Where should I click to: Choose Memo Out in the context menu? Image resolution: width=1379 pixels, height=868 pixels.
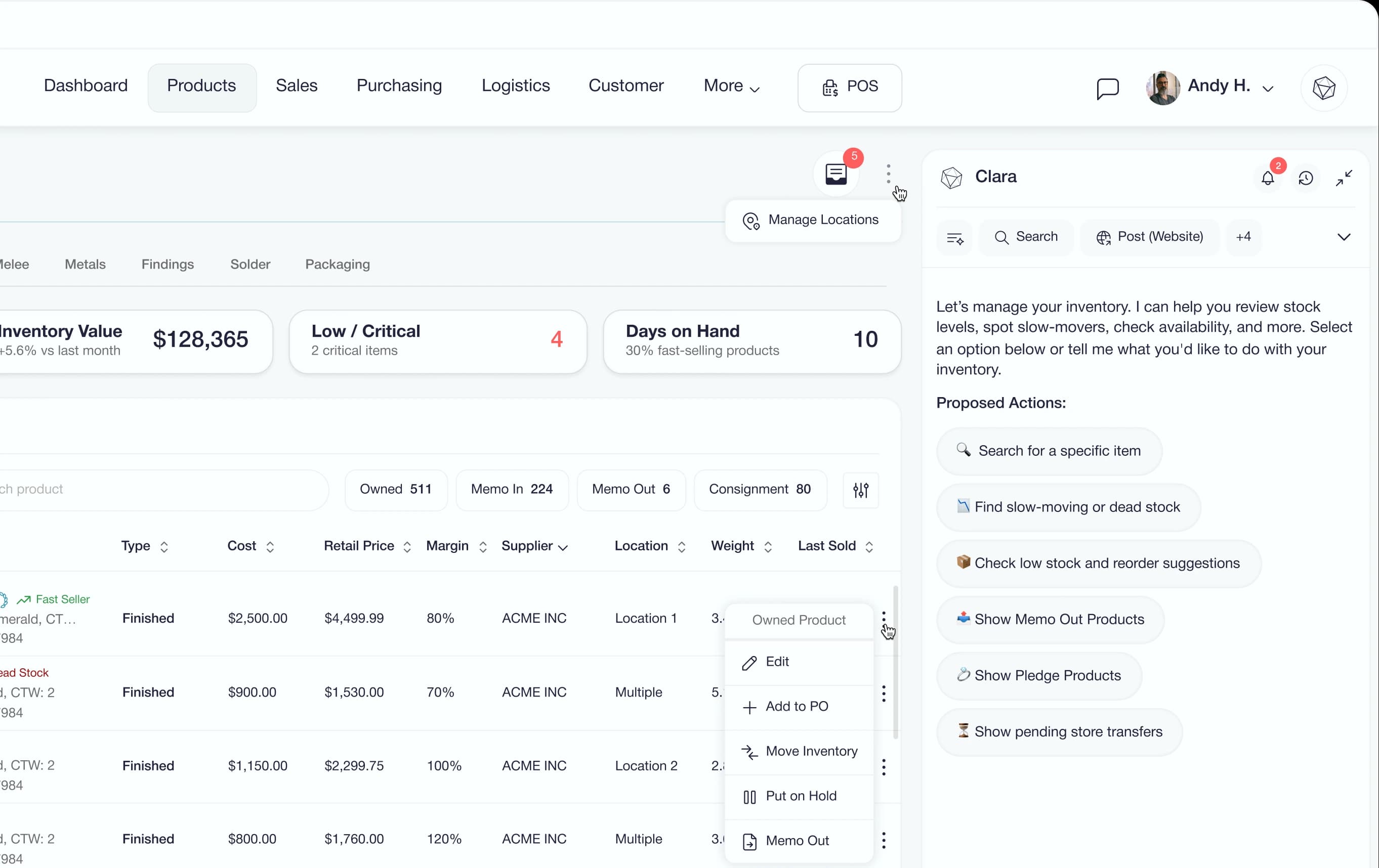[x=799, y=841]
